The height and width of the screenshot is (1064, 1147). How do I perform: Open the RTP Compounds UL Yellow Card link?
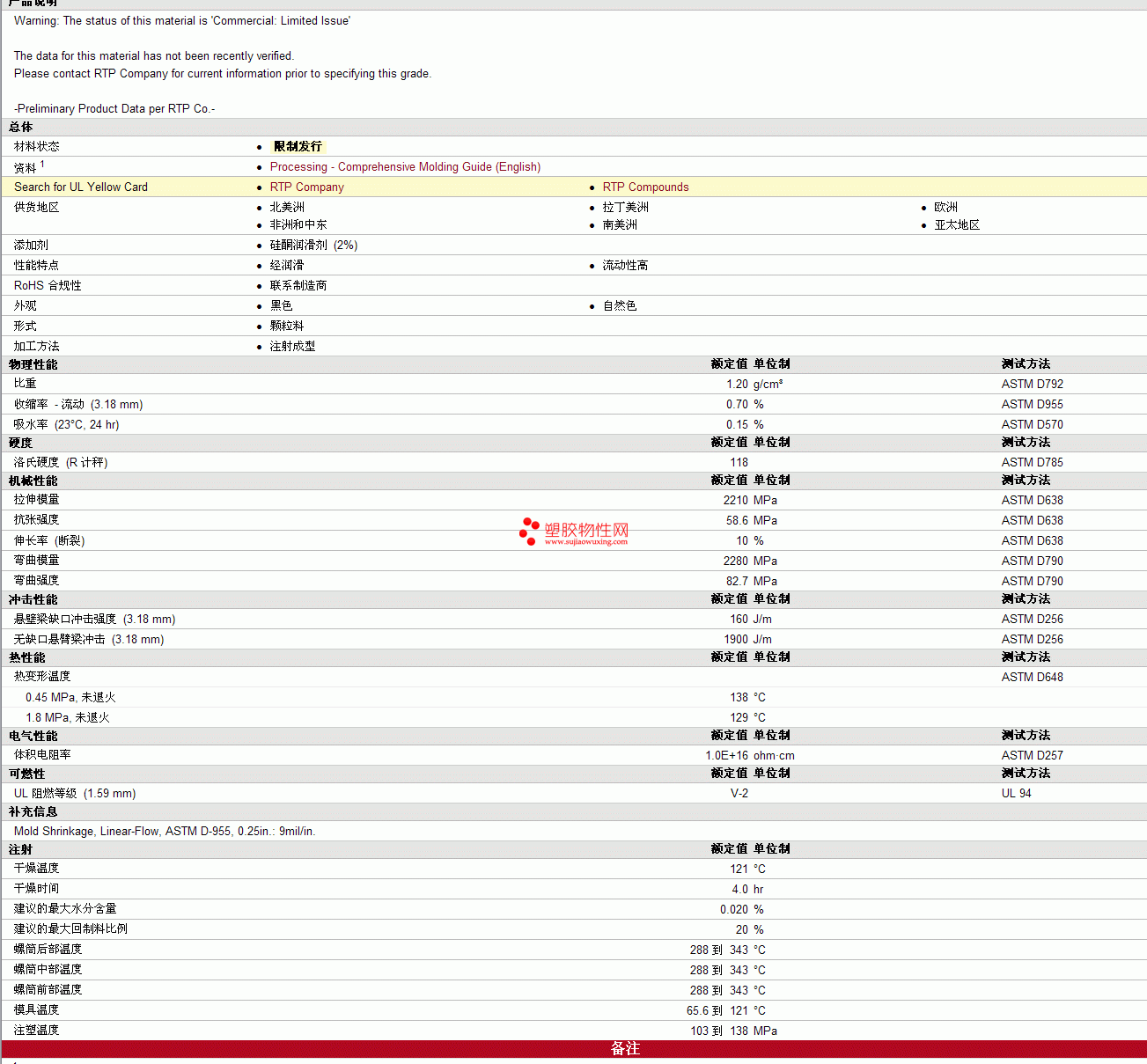click(x=645, y=187)
